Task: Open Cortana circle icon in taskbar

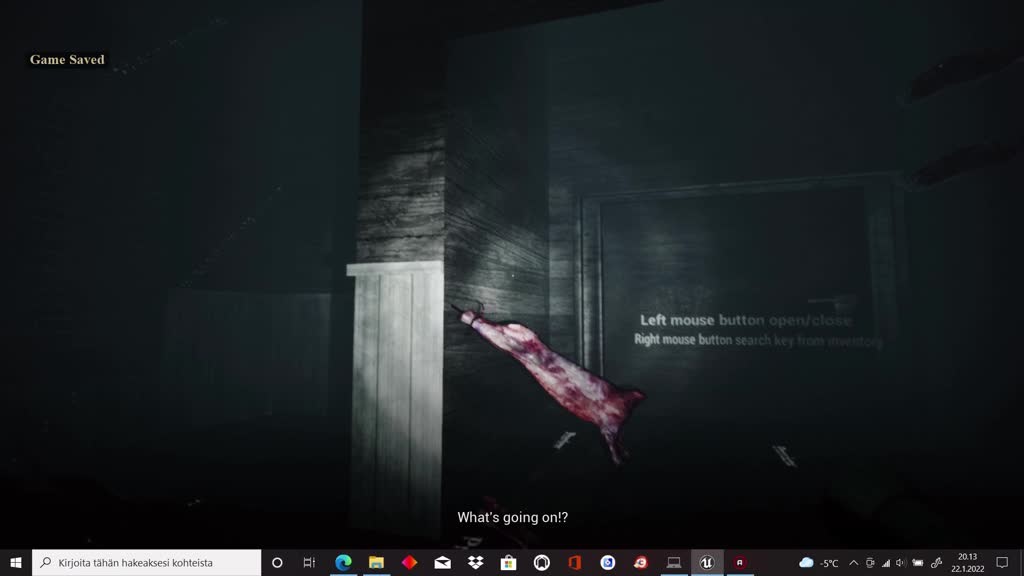Action: [277, 563]
